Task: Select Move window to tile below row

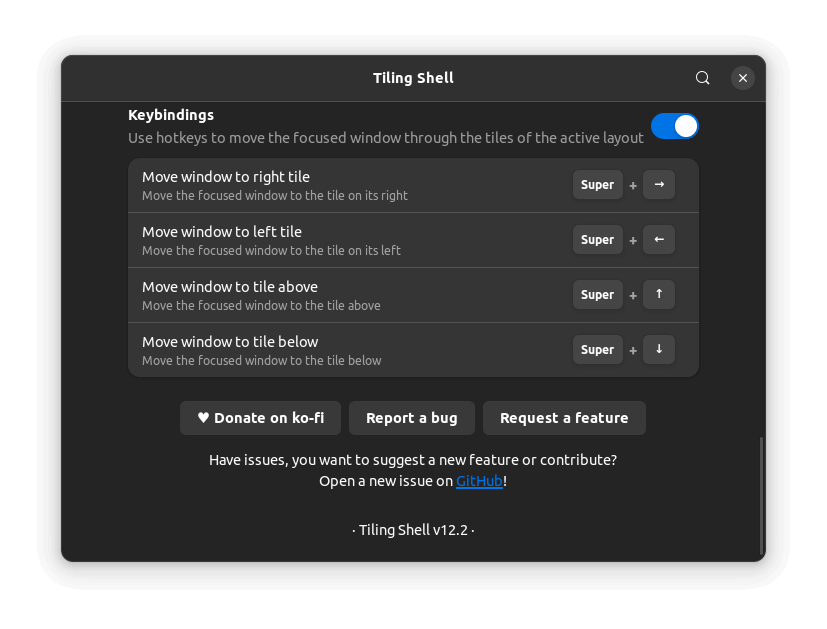Action: coord(350,350)
